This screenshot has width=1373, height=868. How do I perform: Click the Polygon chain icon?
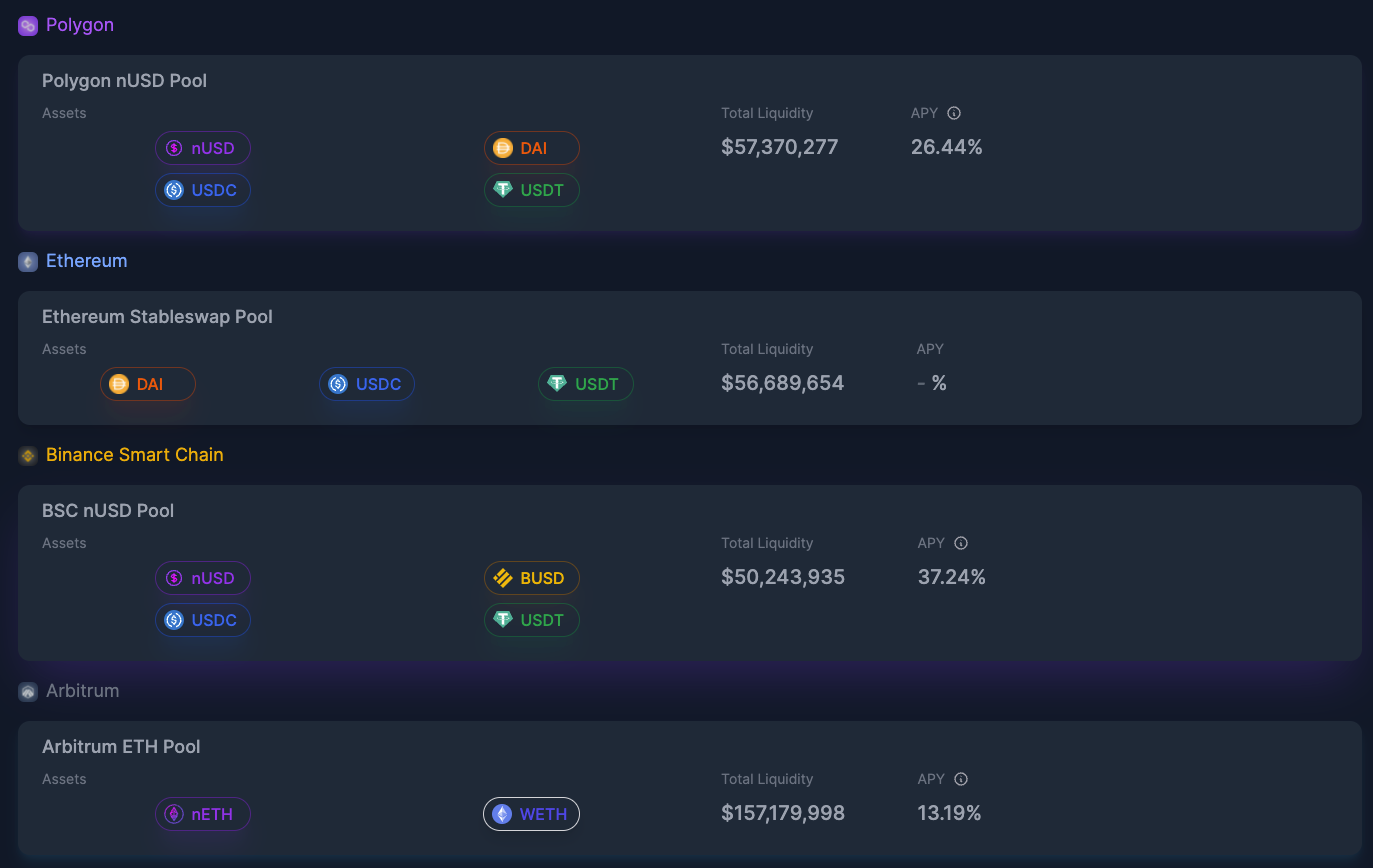tap(26, 24)
